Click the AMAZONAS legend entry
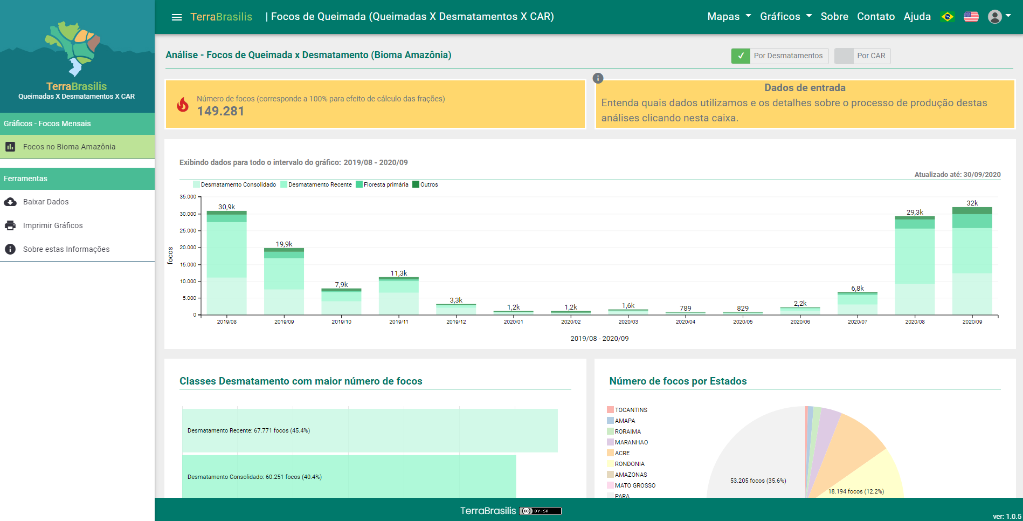 [x=627, y=474]
